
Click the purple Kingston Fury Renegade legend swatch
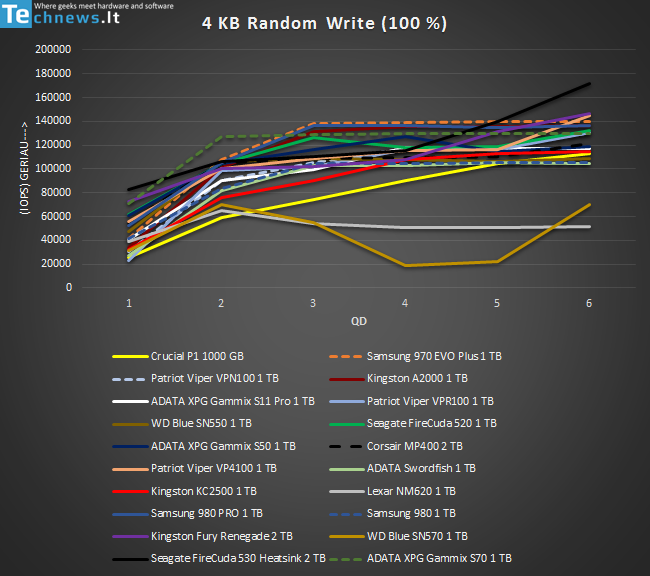tap(130, 537)
